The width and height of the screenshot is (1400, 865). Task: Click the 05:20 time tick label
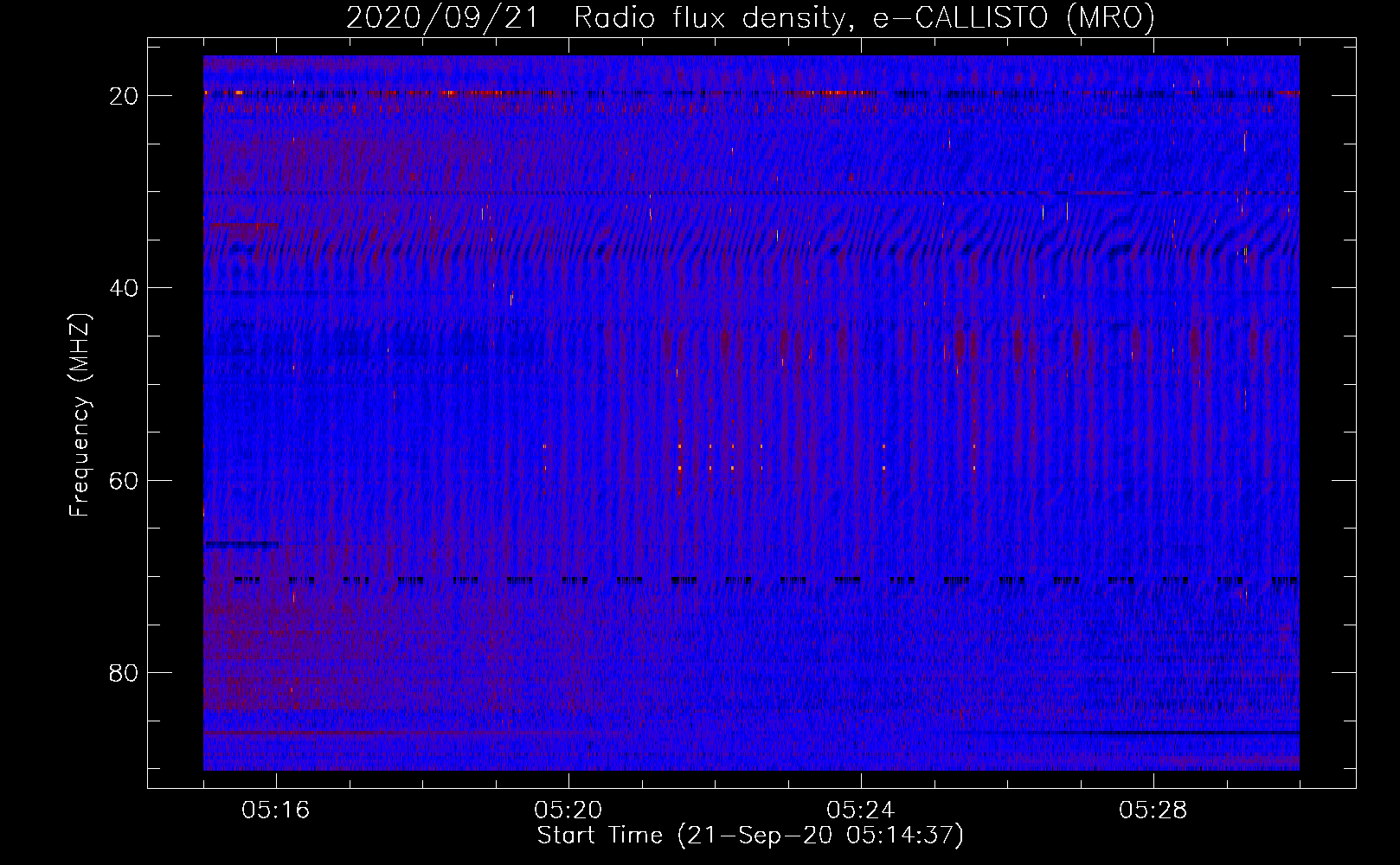click(568, 811)
